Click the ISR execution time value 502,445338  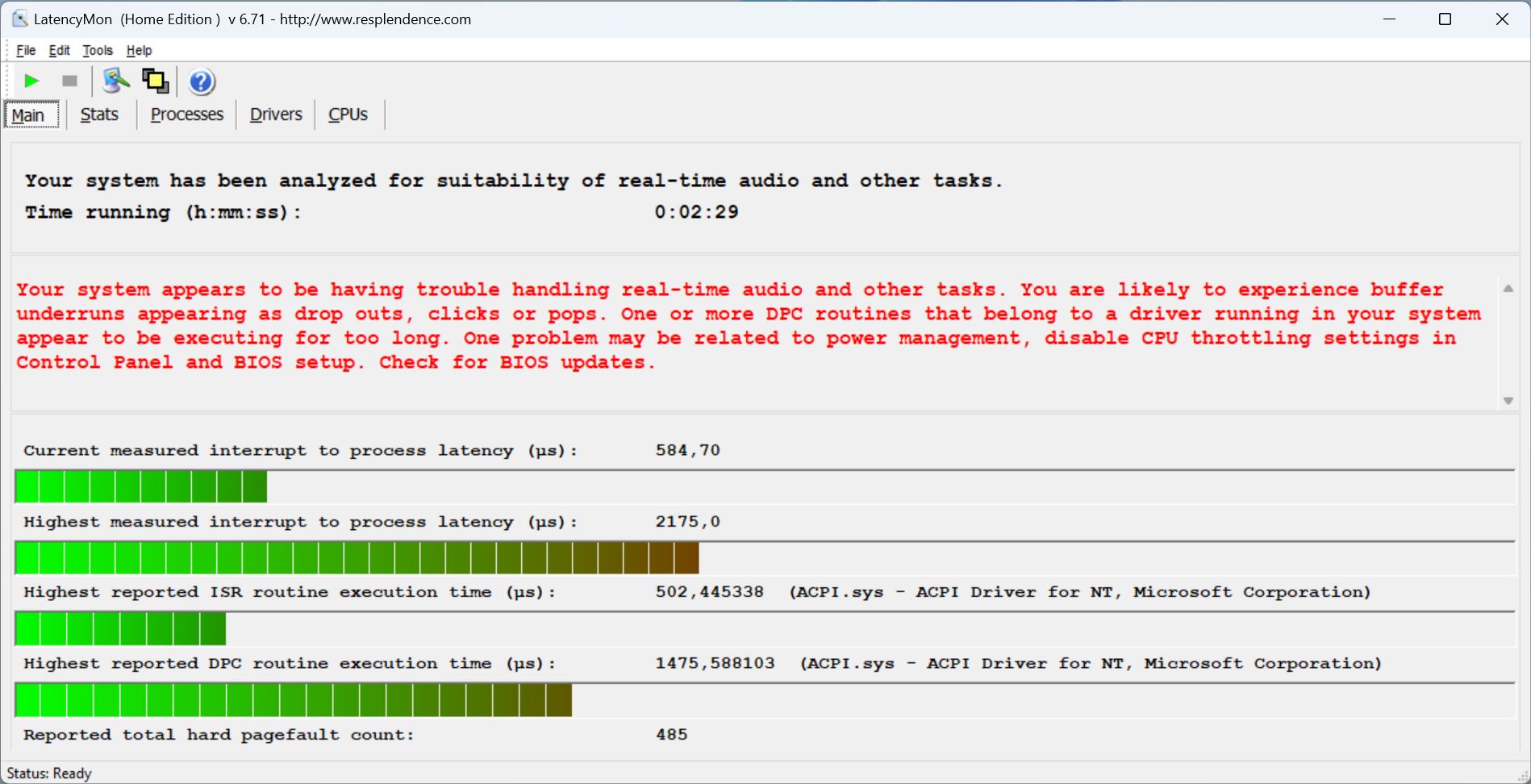coord(710,592)
